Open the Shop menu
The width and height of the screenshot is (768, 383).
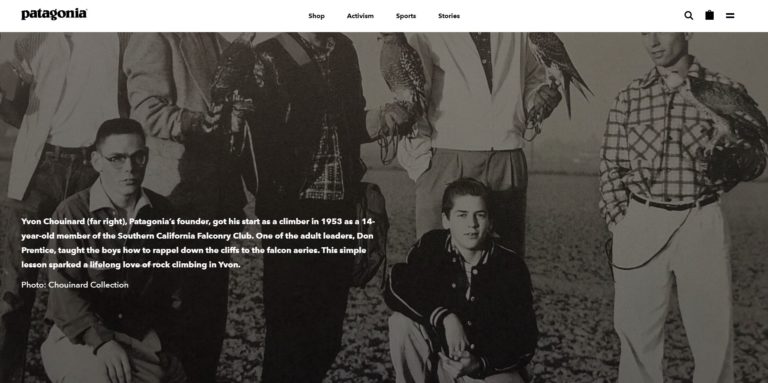point(316,16)
